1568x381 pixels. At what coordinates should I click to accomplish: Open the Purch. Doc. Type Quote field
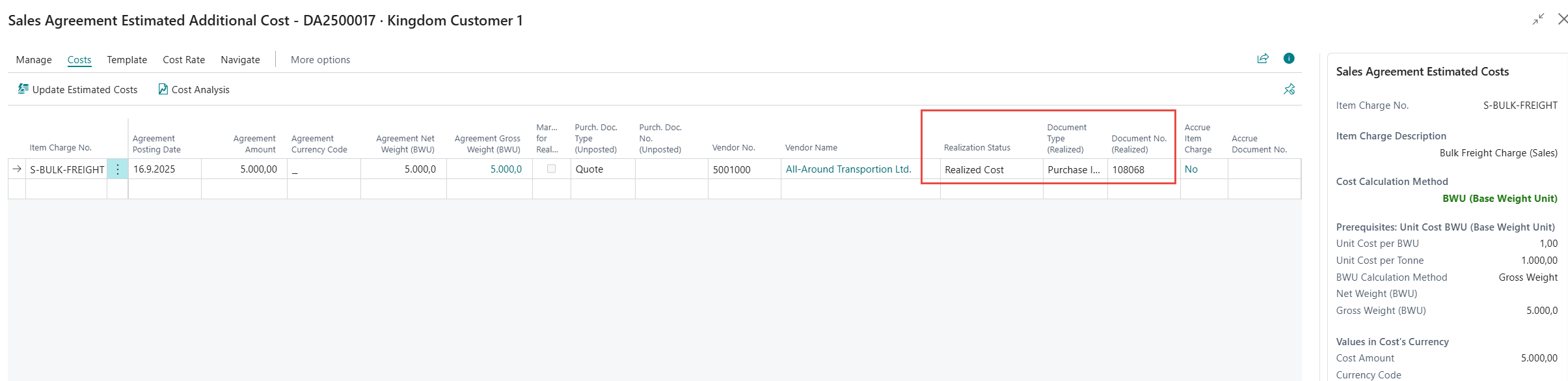[x=602, y=169]
